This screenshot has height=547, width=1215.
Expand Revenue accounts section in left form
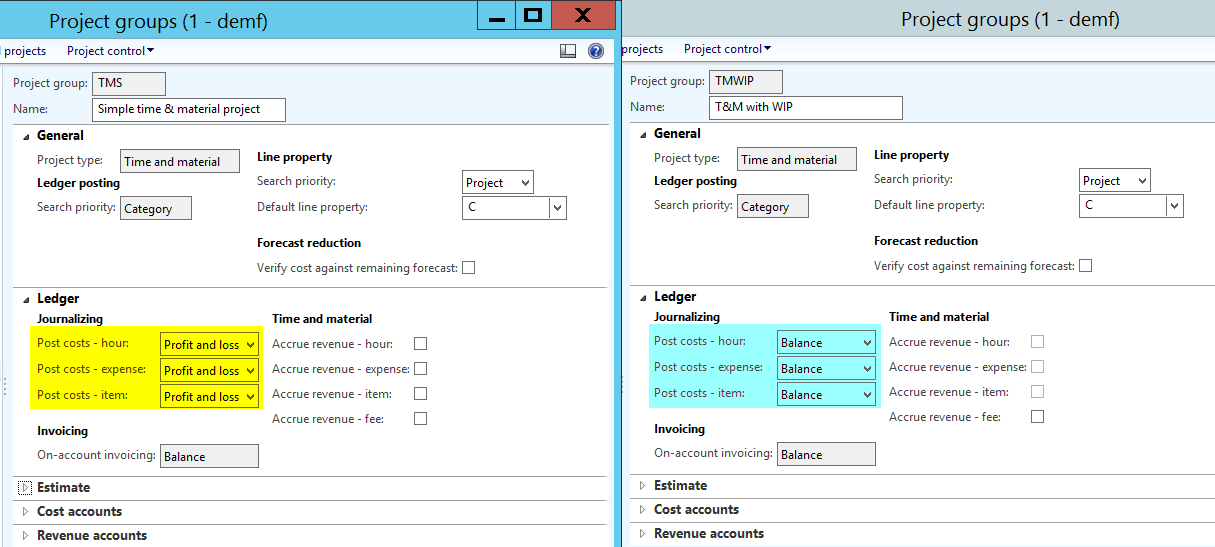tap(26, 536)
